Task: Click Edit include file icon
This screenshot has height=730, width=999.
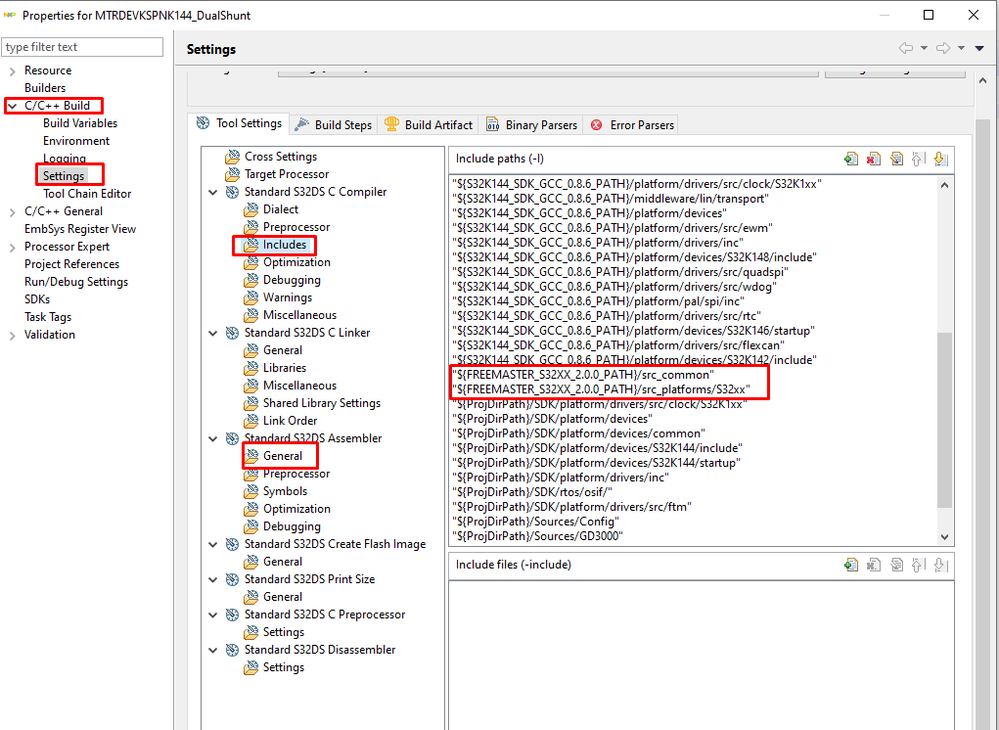Action: (896, 564)
